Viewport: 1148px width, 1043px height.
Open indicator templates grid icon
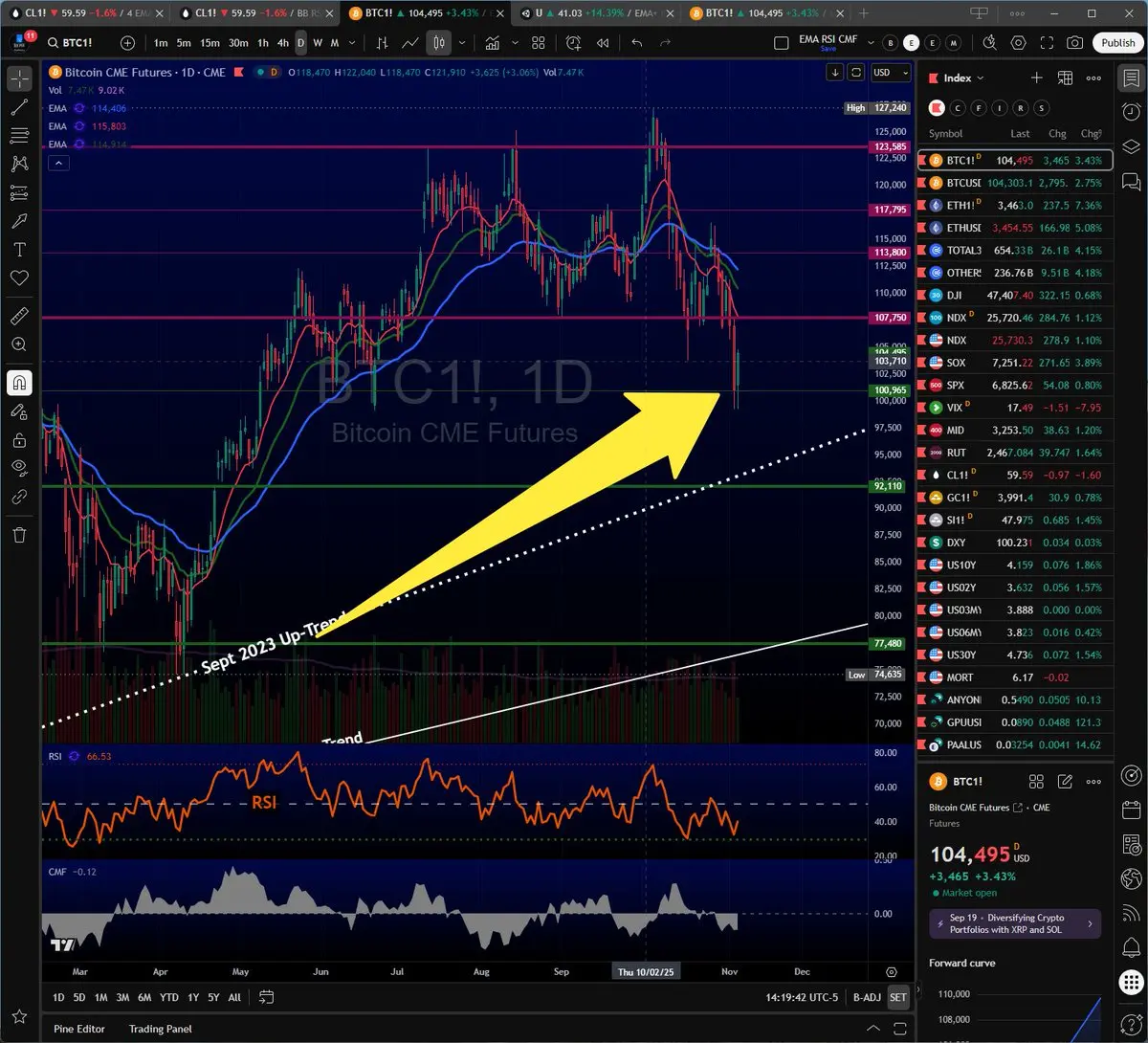pos(539,43)
